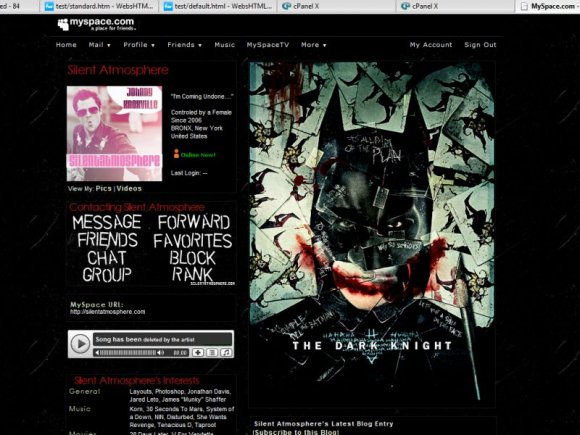
Task: Switch to the MySpace.com browser tab
Action: [x=548, y=6]
